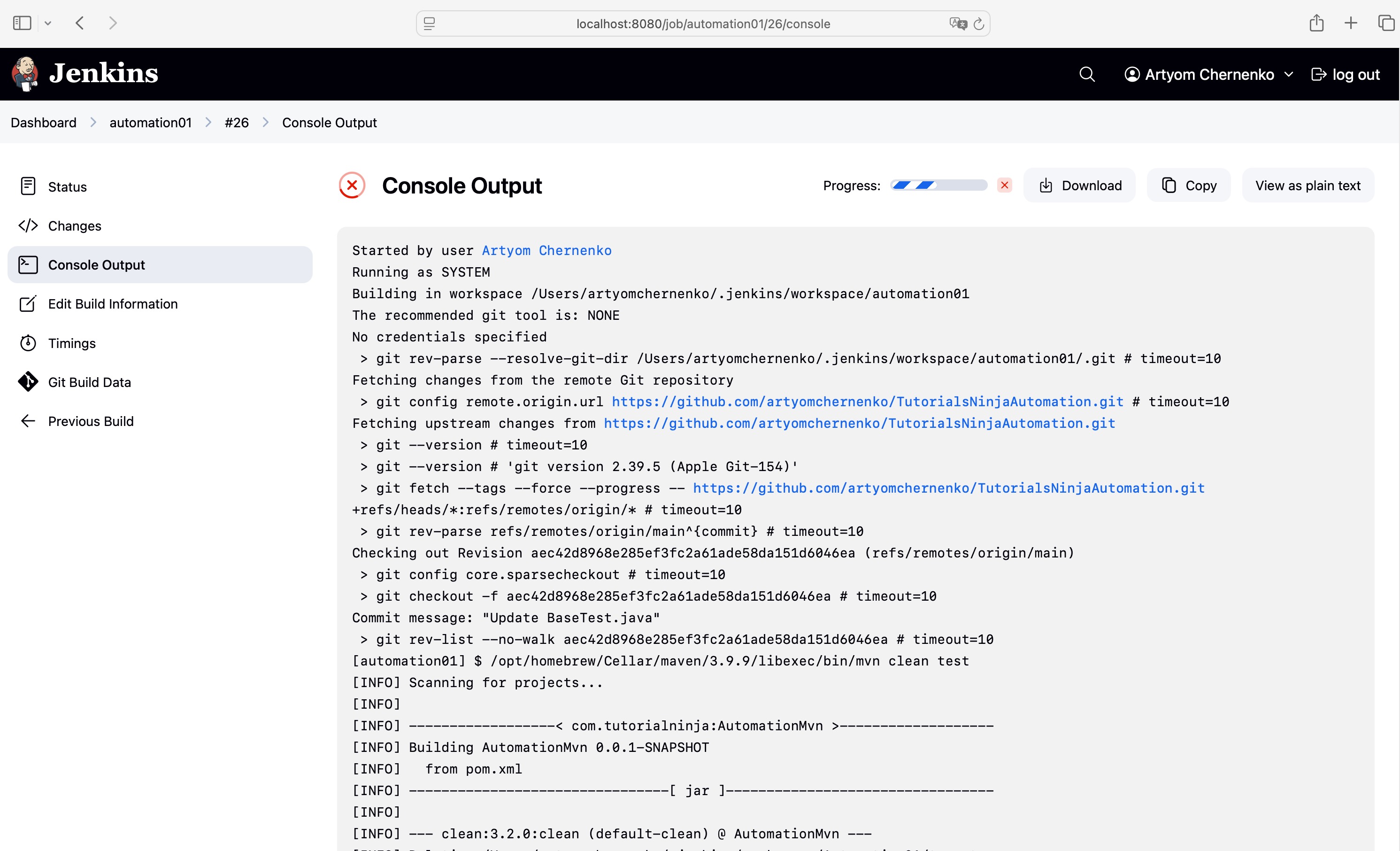Click the browser page reload icon
Screen dimensions: 1400x851
coord(978,24)
